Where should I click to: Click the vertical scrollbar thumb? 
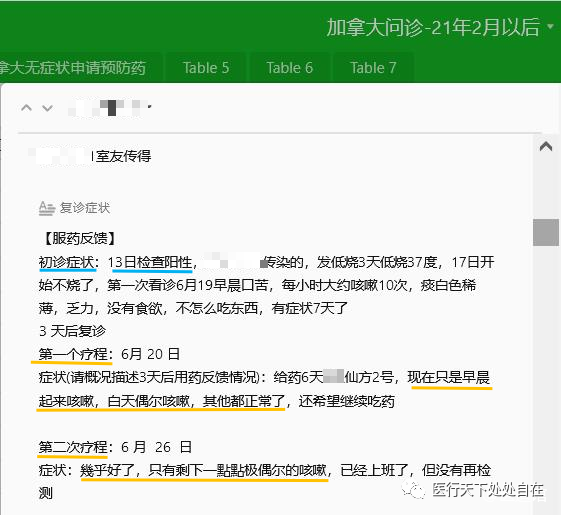click(x=546, y=232)
